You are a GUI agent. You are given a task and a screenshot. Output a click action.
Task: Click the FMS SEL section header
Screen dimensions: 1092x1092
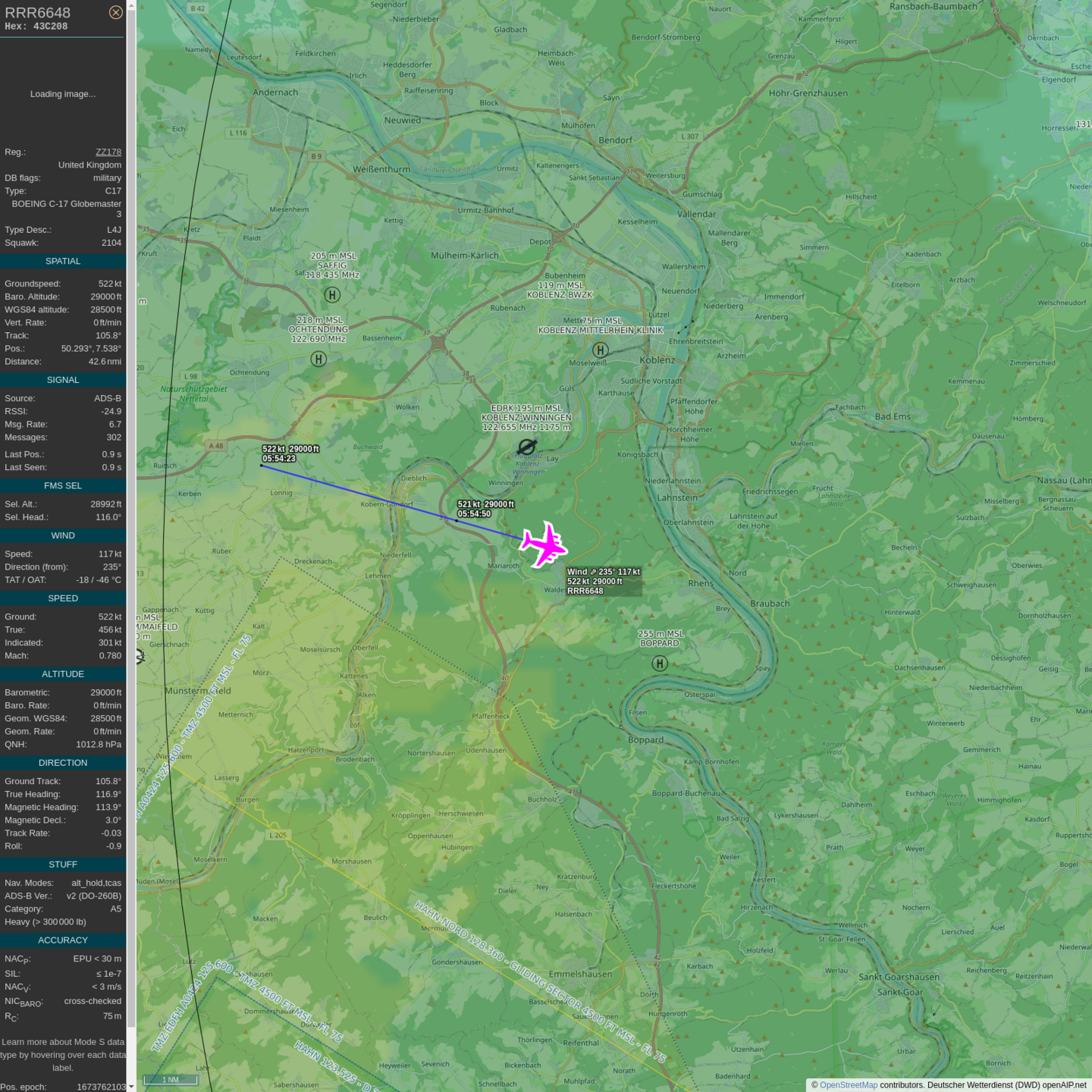(63, 485)
